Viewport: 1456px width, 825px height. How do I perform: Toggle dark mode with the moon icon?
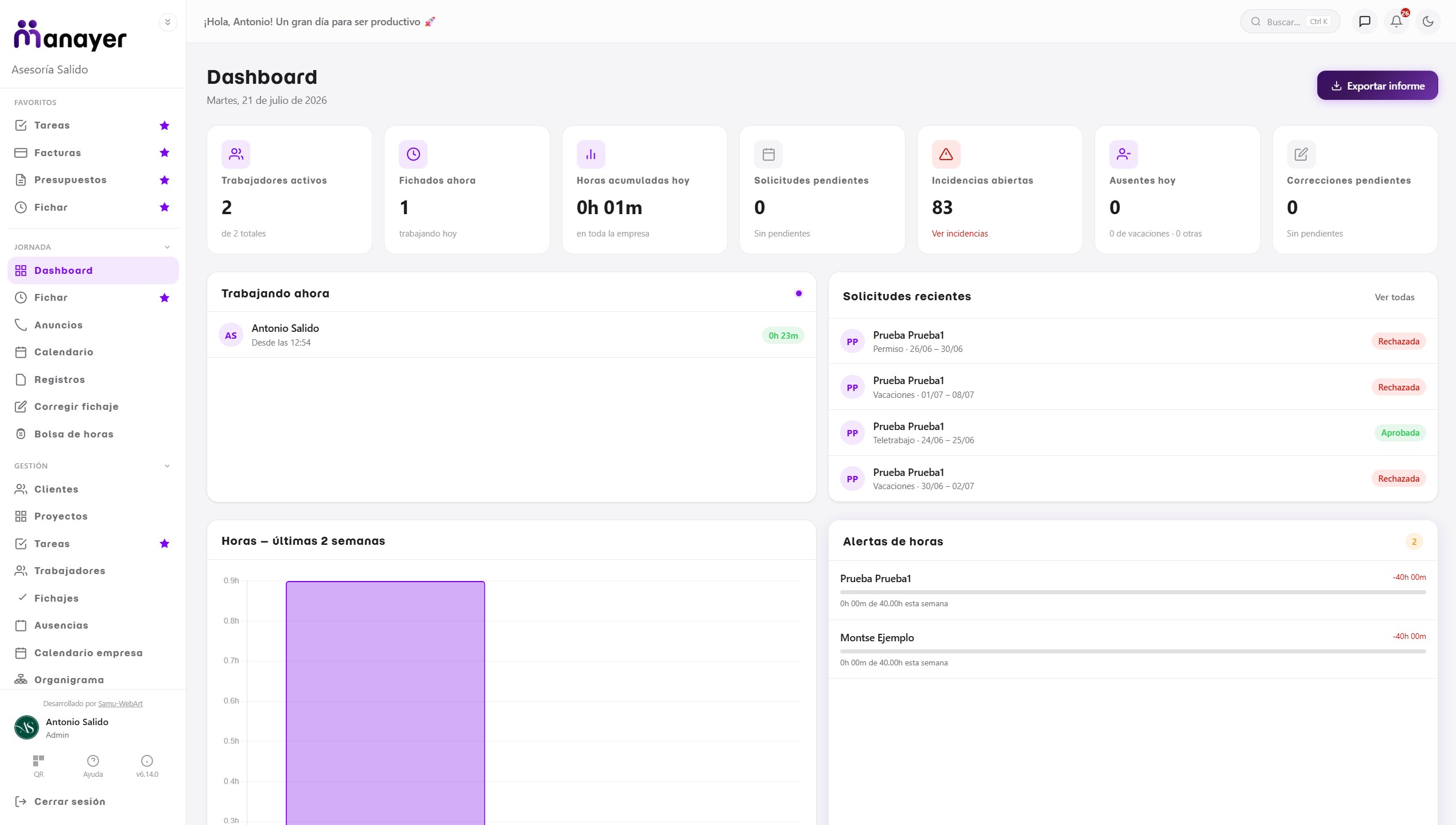coord(1428,22)
